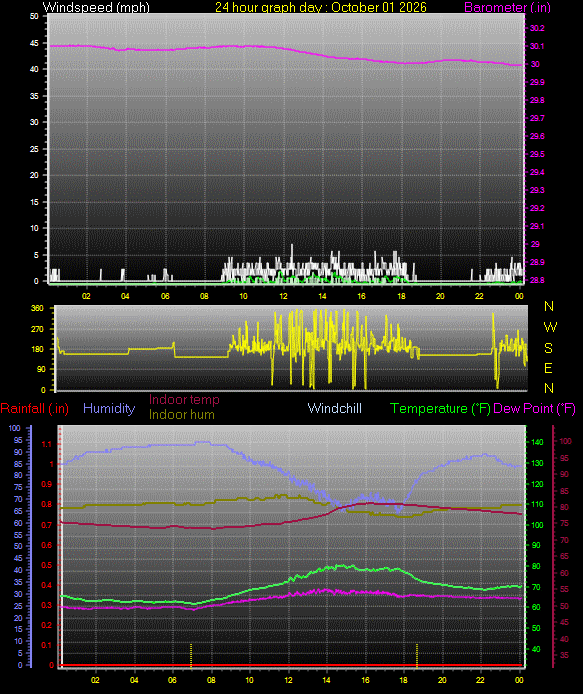583x694 pixels.
Task: Click the Humidity legend label
Action: [109, 409]
